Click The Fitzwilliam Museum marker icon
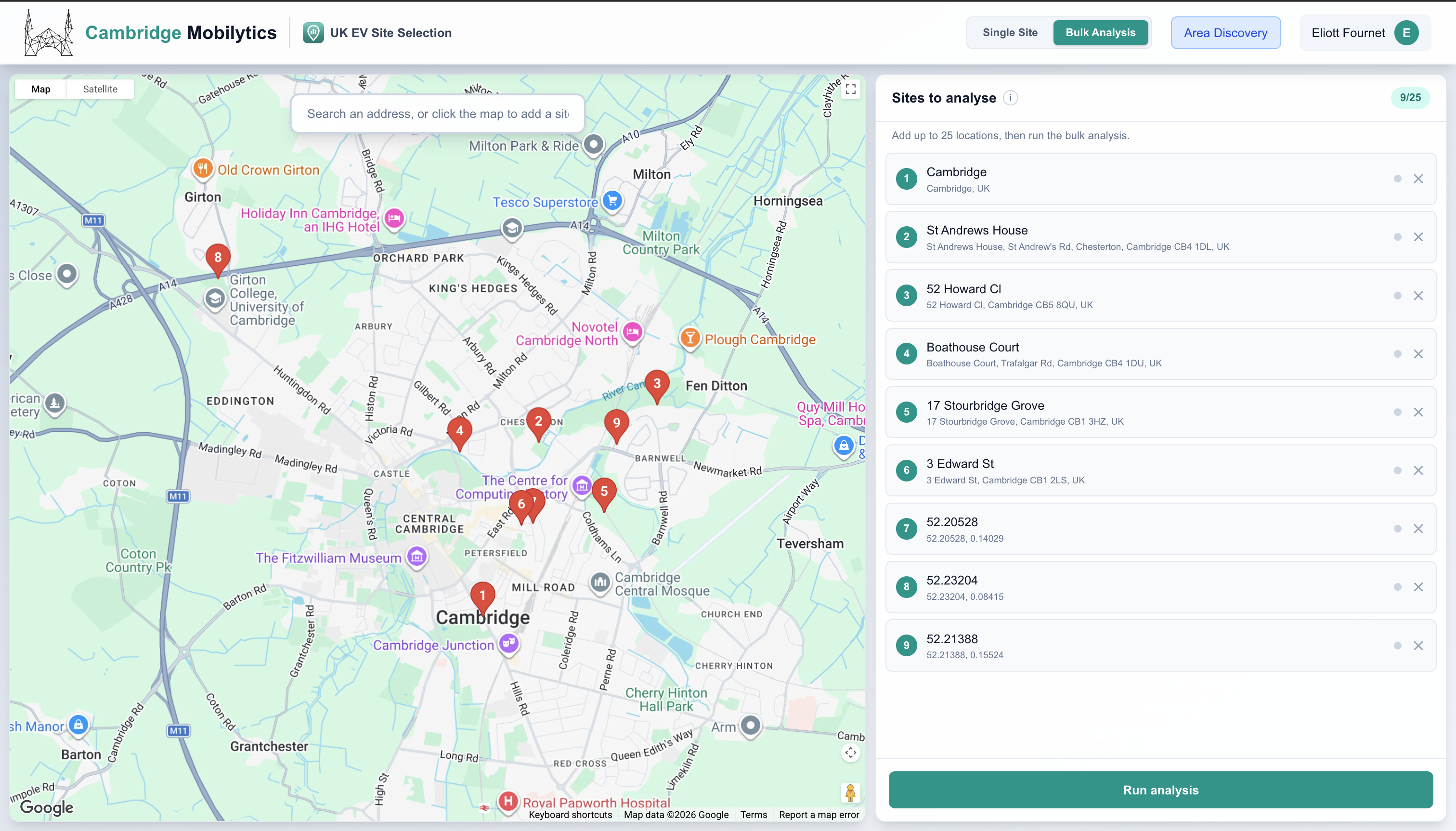 (416, 557)
